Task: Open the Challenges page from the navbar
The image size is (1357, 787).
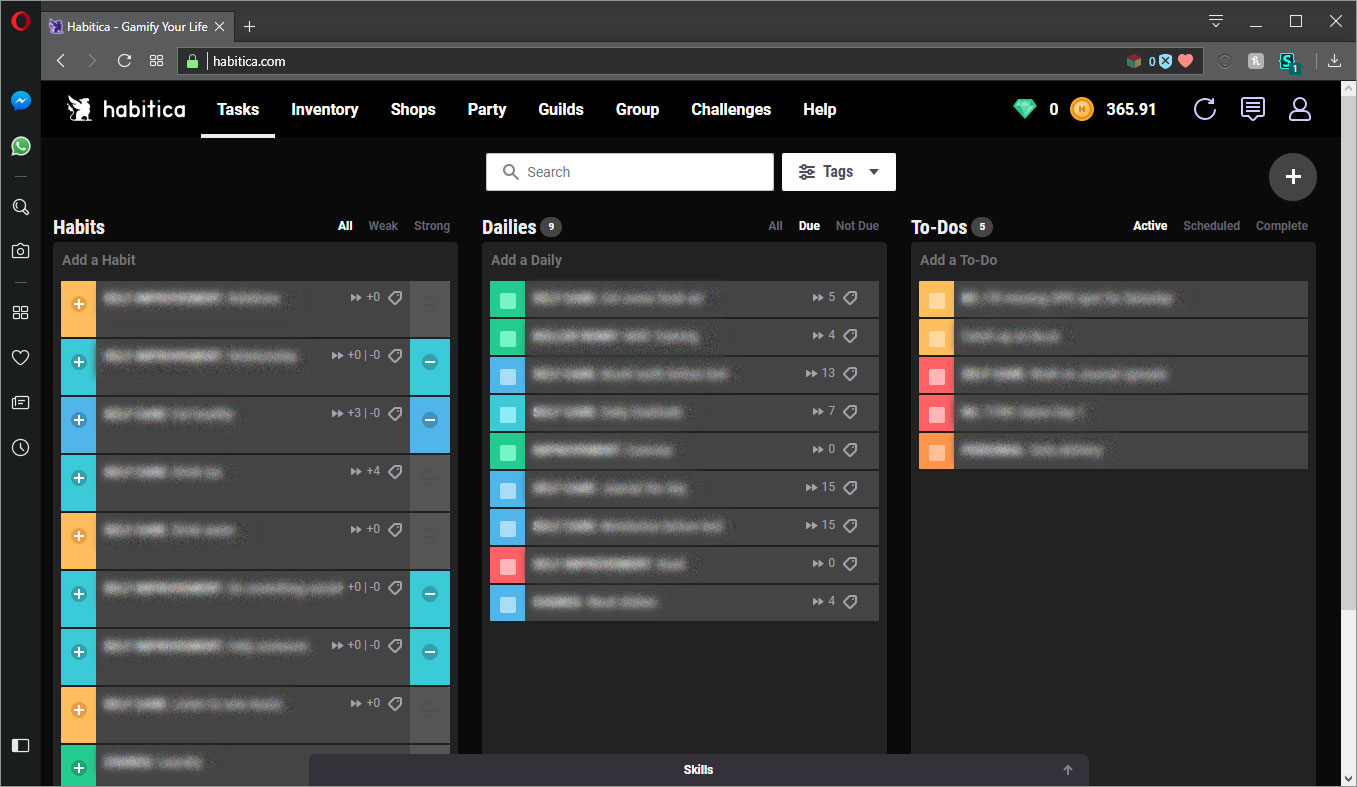Action: (x=731, y=109)
